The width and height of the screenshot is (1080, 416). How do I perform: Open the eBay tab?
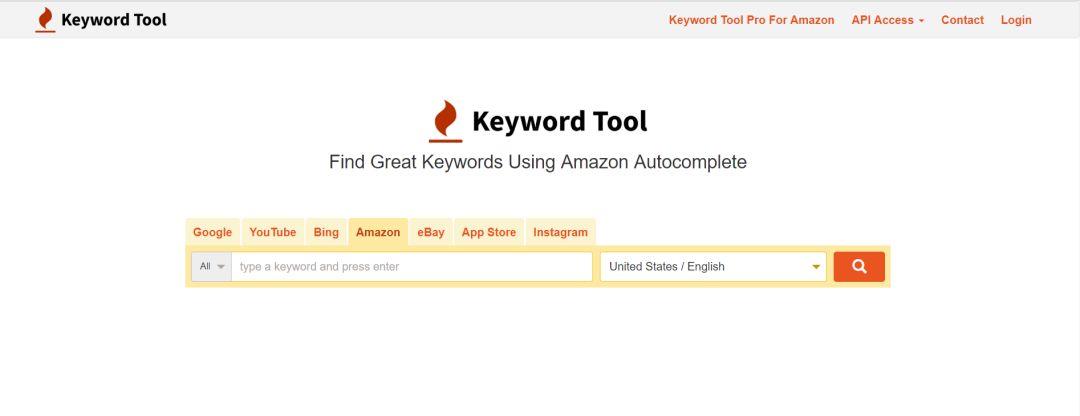[430, 232]
